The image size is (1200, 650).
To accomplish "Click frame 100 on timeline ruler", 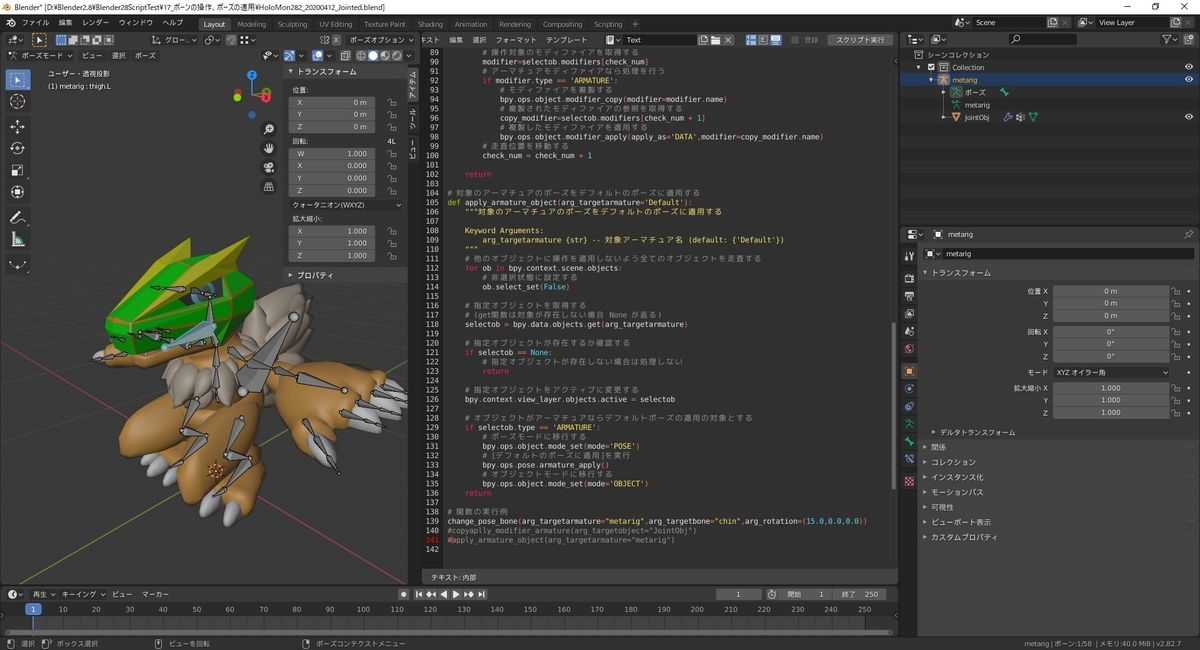I will click(x=364, y=609).
